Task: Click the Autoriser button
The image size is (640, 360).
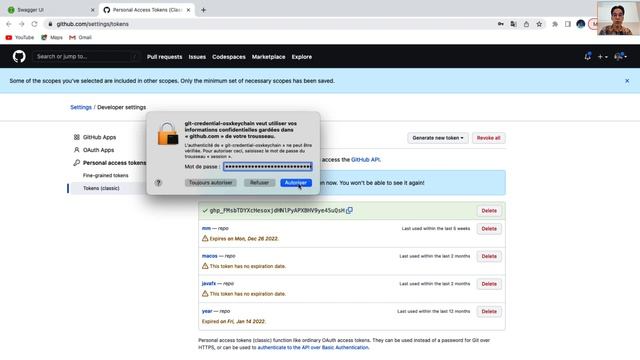Action: click(x=296, y=182)
